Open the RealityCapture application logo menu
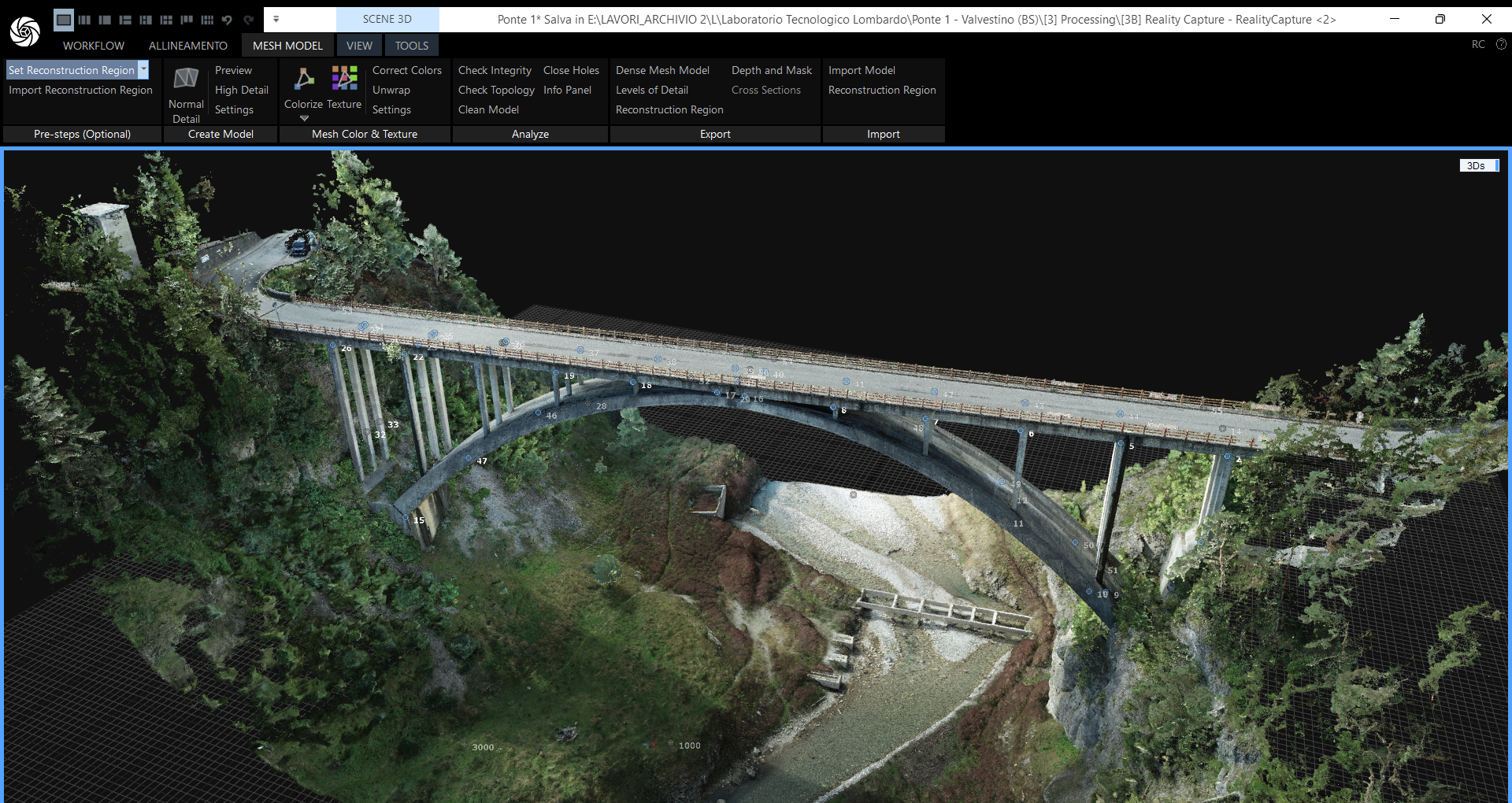 24,31
